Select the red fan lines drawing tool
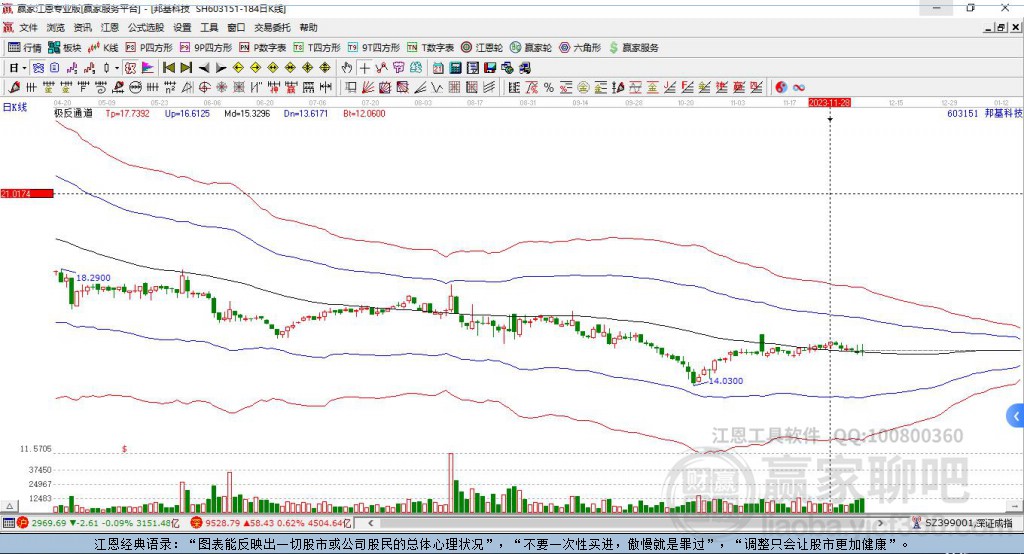This screenshot has width=1024, height=554. coord(368,88)
